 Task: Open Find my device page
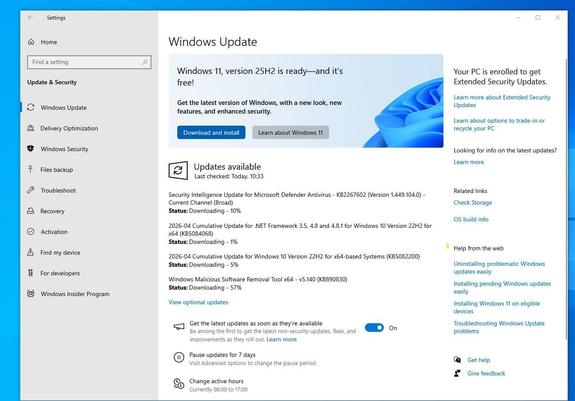pos(60,253)
